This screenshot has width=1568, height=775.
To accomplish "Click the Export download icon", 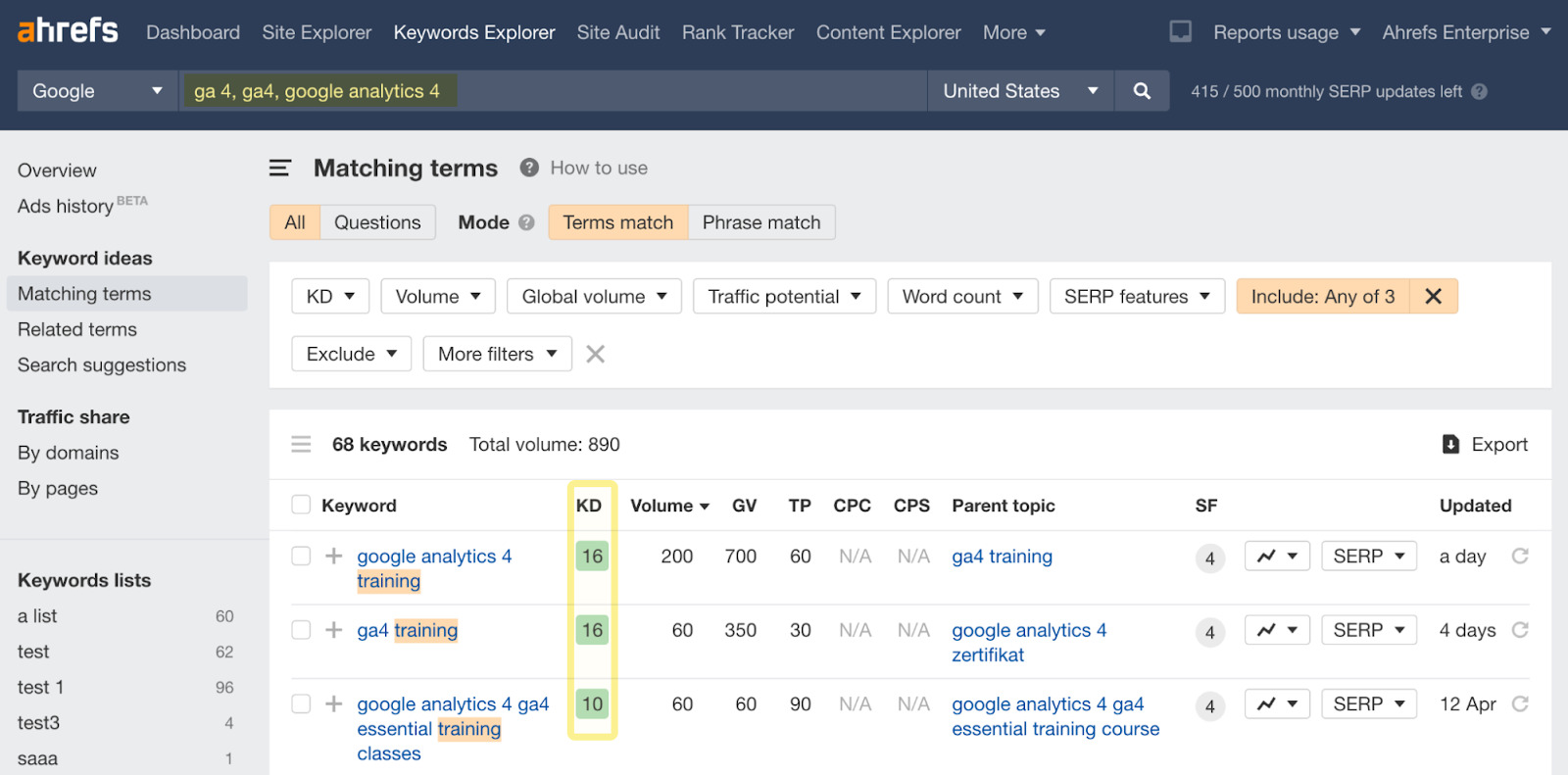I will 1450,445.
